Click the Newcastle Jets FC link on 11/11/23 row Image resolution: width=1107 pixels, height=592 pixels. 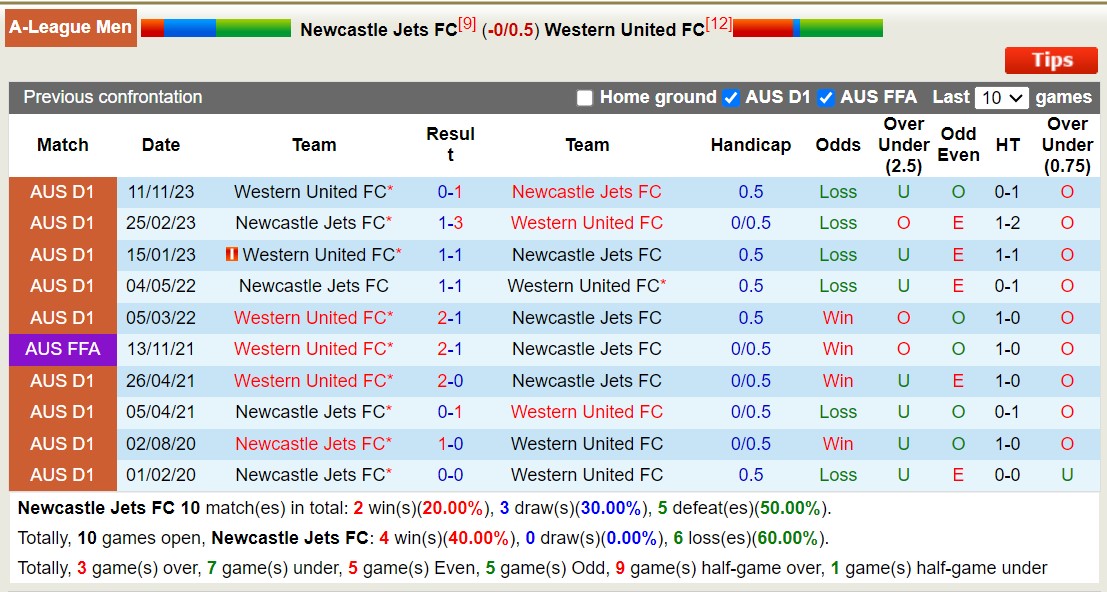(586, 191)
